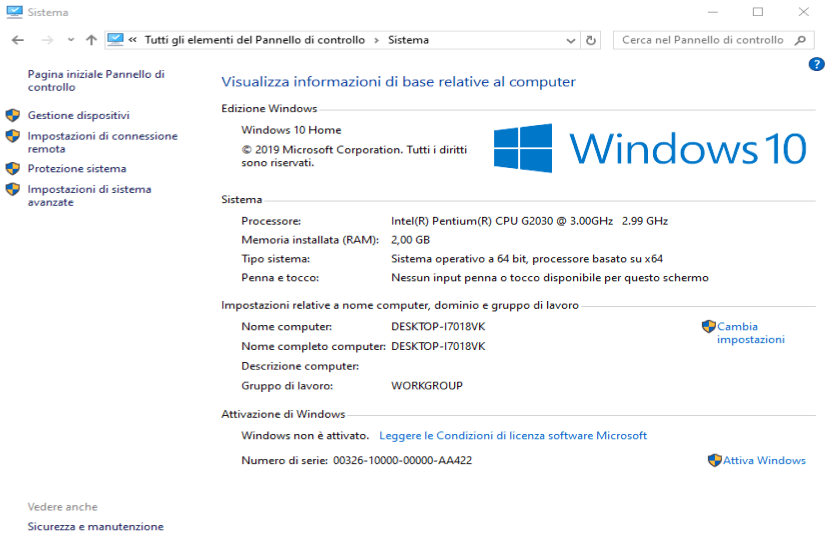Expand the address bar history dropdown

pyautogui.click(x=571, y=41)
